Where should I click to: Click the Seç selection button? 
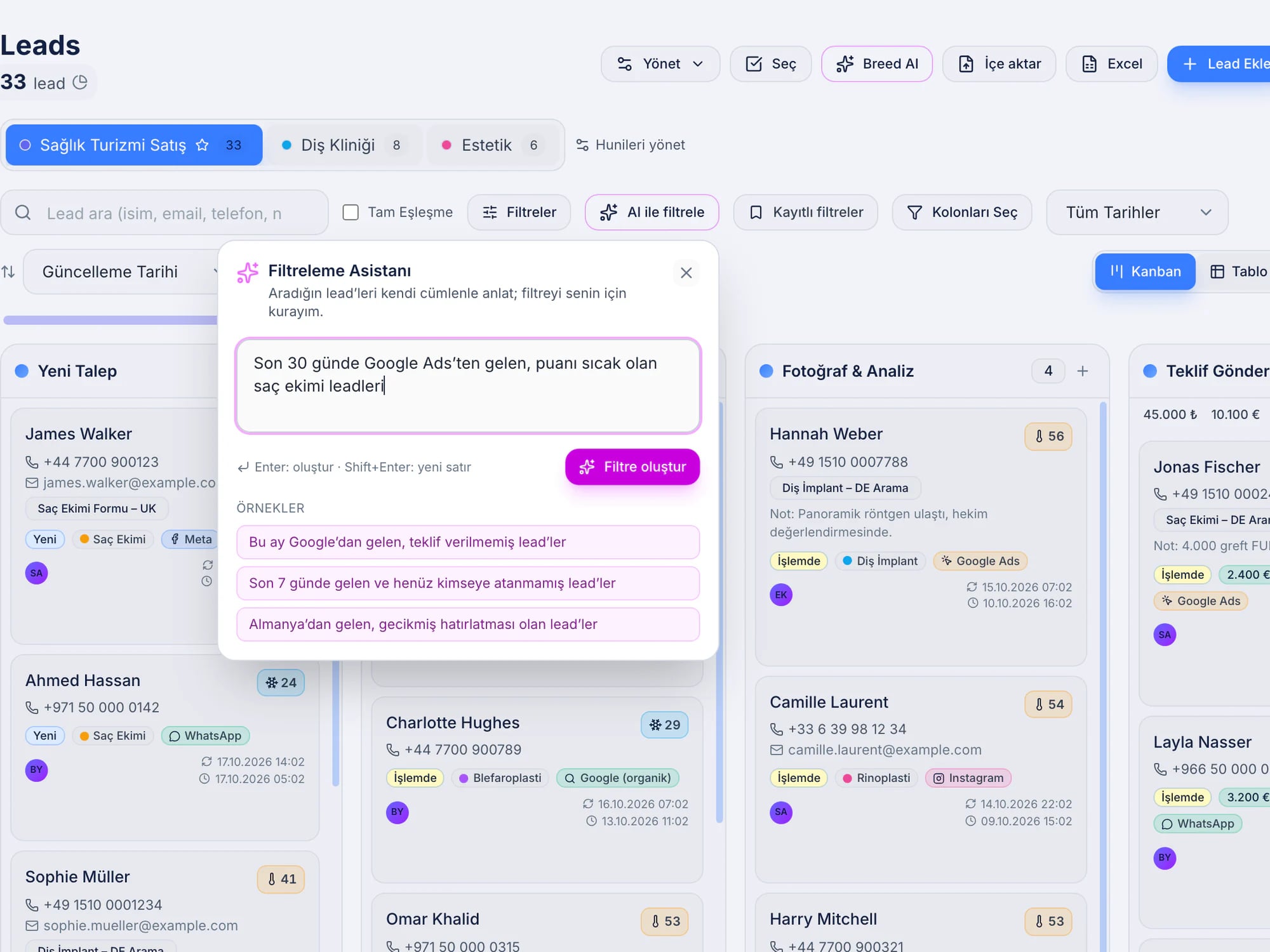pyautogui.click(x=771, y=64)
